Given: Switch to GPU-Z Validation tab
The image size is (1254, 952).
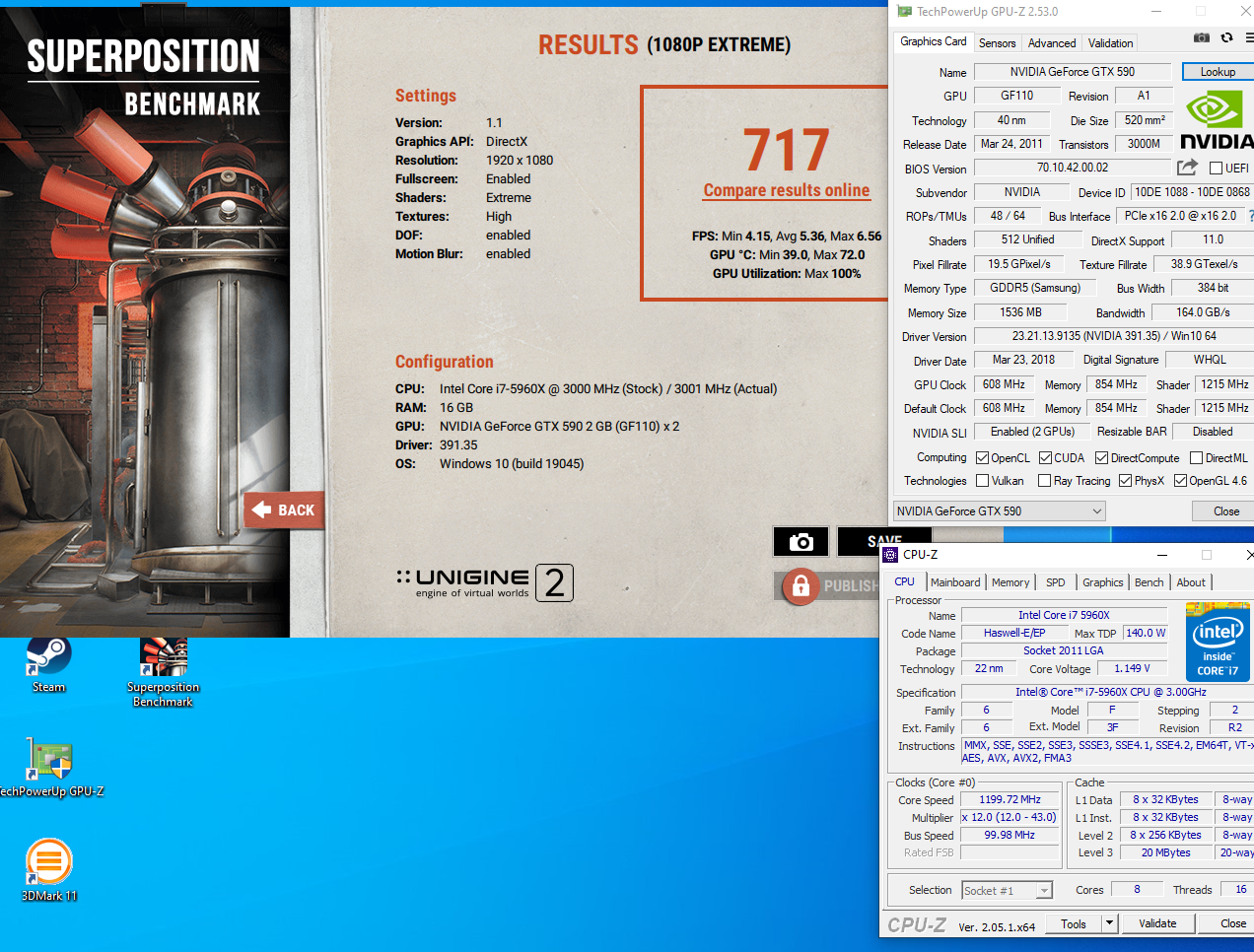Looking at the screenshot, I should tap(1110, 43).
